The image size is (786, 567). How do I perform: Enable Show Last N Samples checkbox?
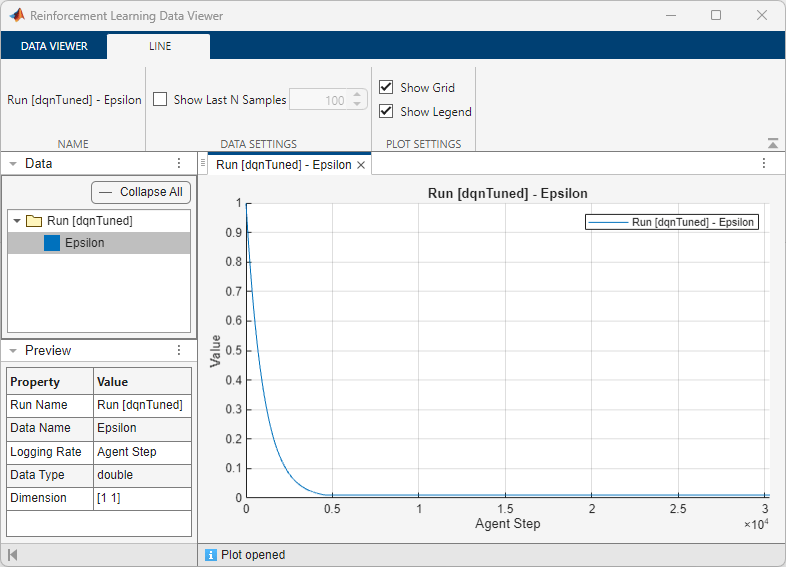point(160,100)
